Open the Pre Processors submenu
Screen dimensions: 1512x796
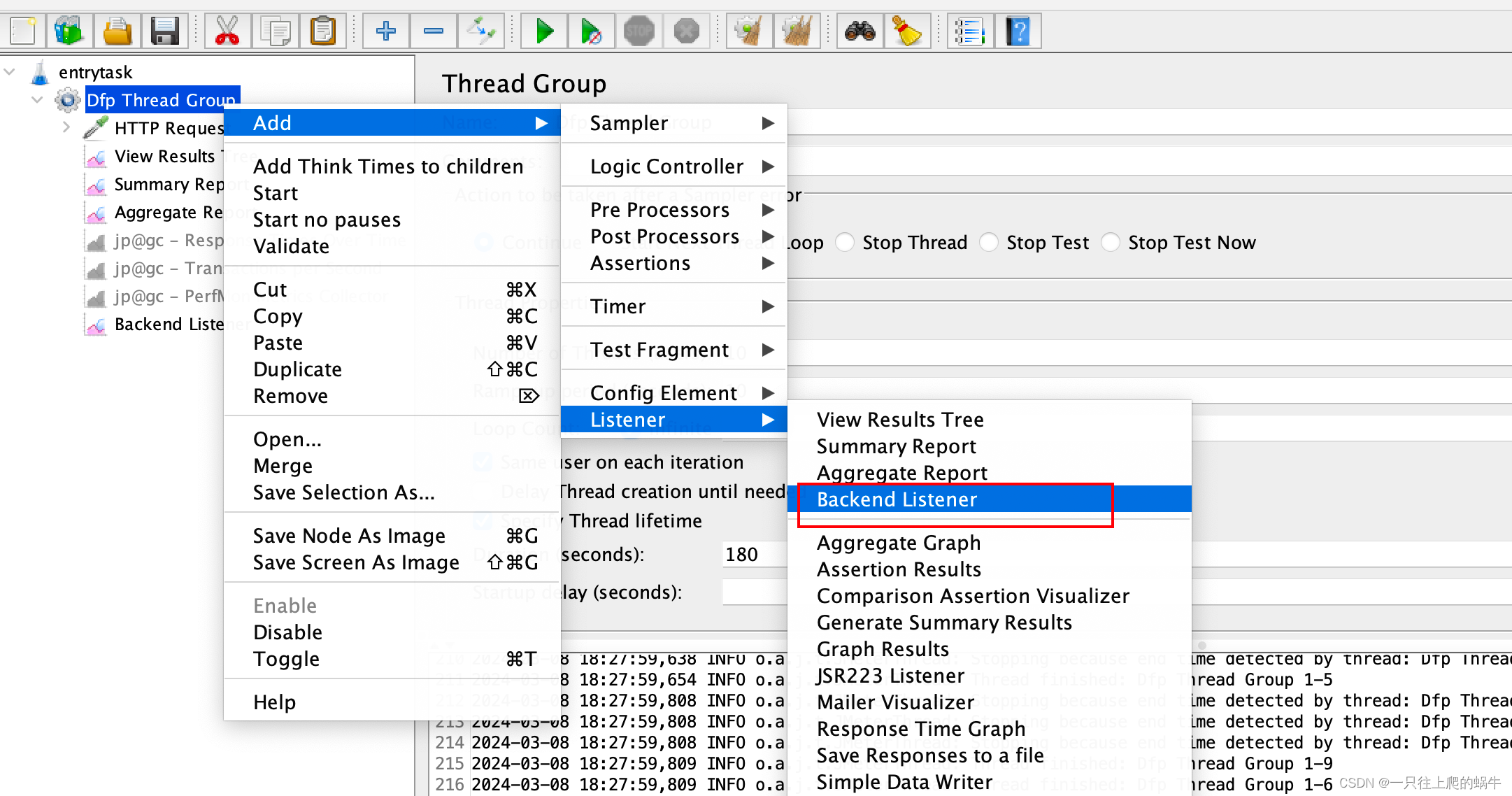[x=674, y=210]
